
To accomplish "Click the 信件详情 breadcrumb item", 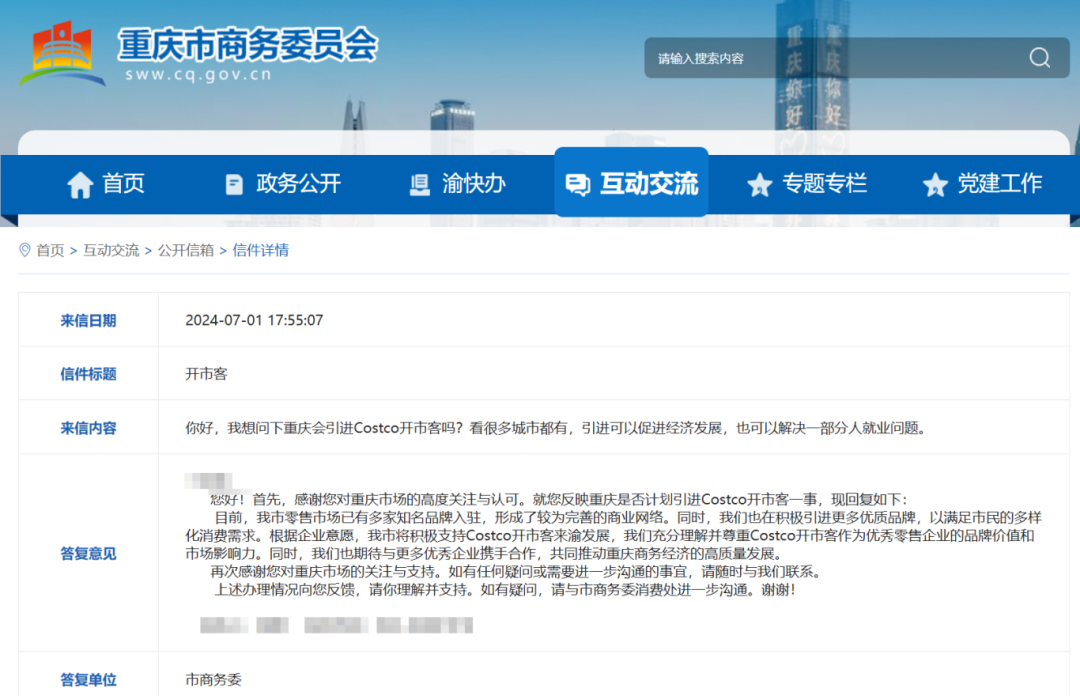I will pos(260,250).
